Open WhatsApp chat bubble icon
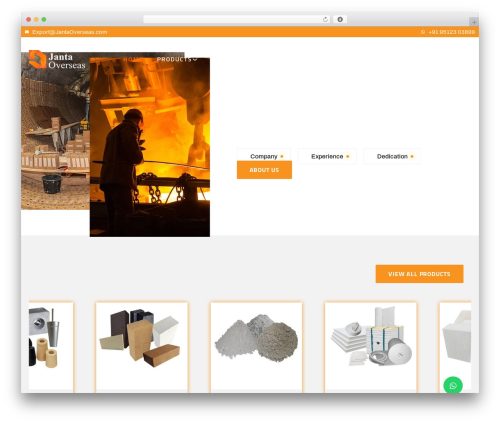This screenshot has width=500, height=423. 453,386
